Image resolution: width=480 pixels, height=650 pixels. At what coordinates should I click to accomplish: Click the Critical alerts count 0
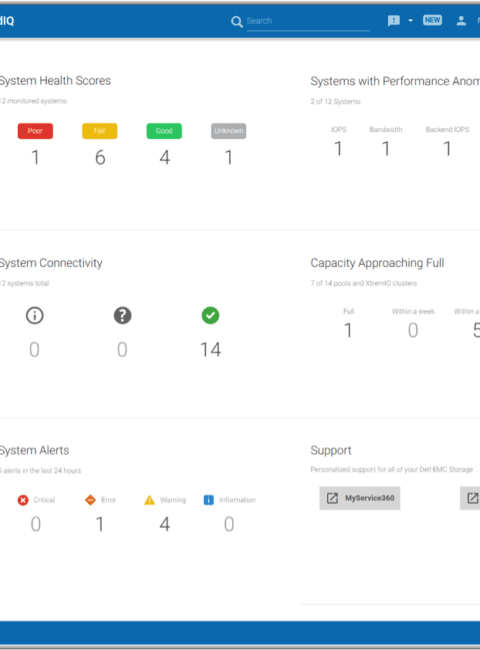[x=36, y=524]
